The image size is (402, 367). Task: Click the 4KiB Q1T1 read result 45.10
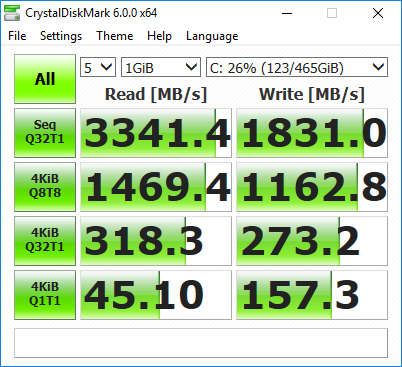click(x=156, y=295)
